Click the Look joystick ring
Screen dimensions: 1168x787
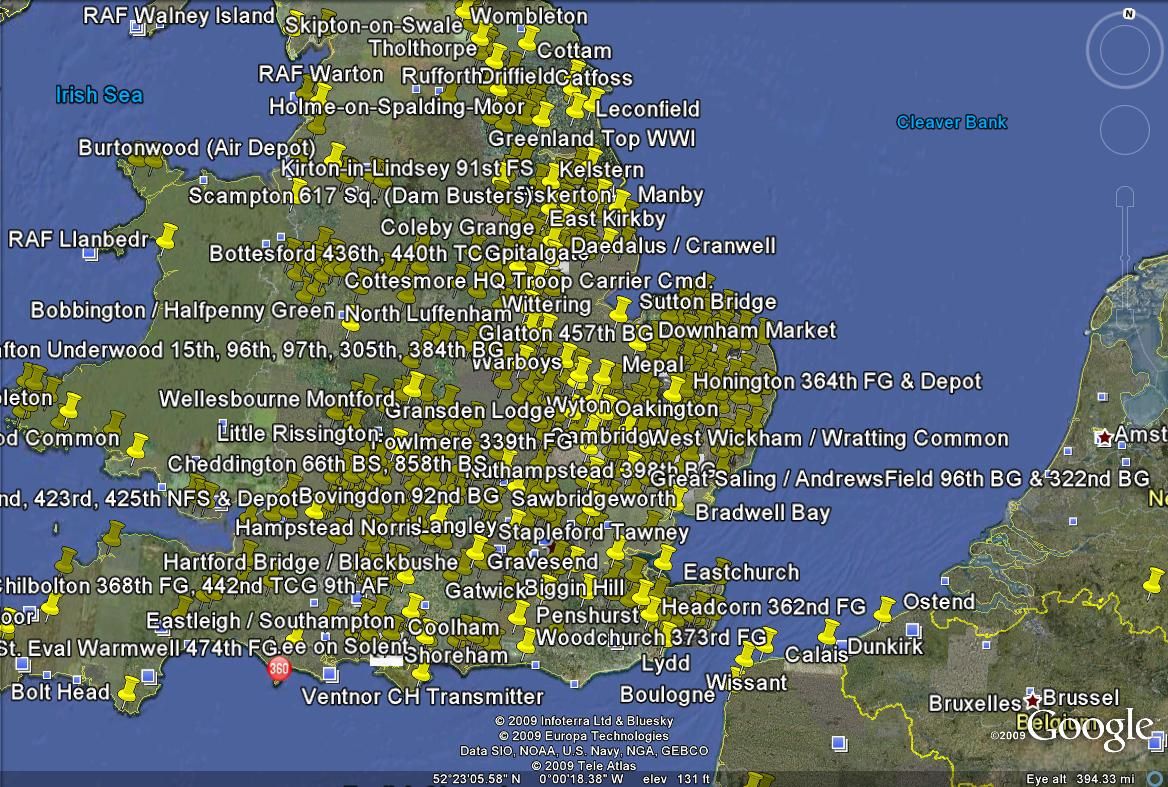(1124, 50)
